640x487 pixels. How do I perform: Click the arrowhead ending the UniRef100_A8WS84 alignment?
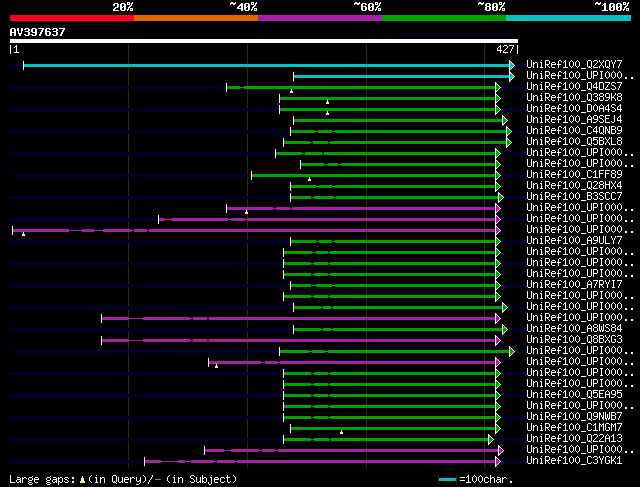click(x=505, y=329)
